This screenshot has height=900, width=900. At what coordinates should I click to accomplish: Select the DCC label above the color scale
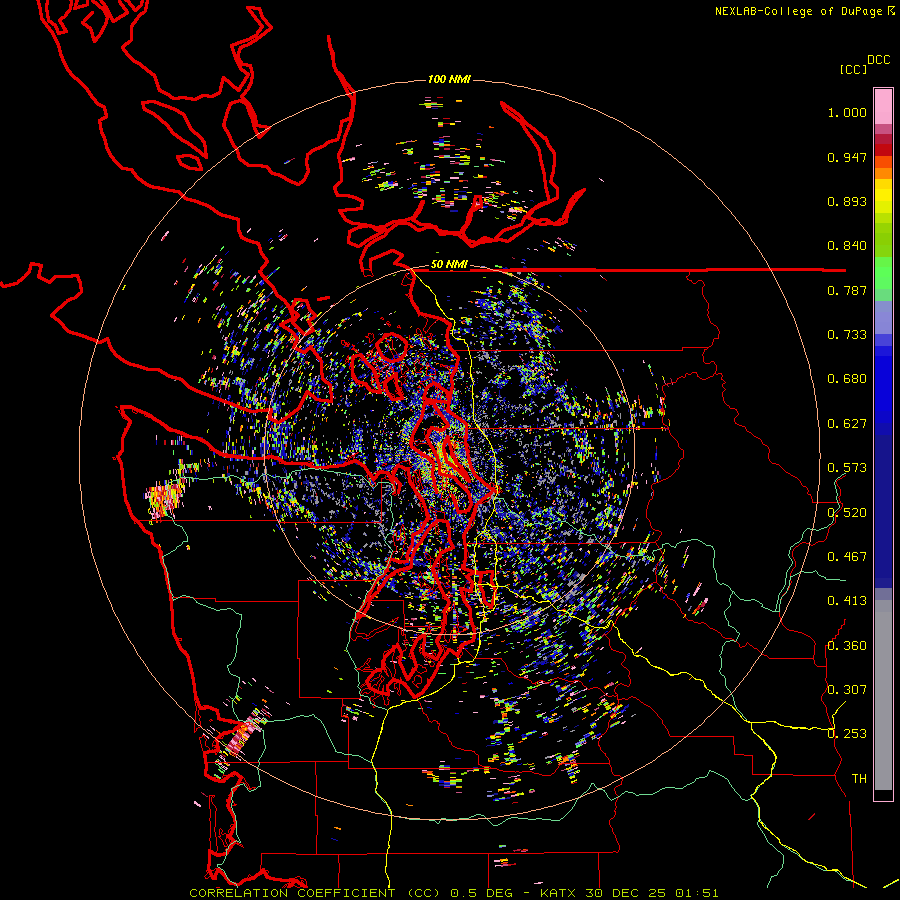tap(878, 60)
